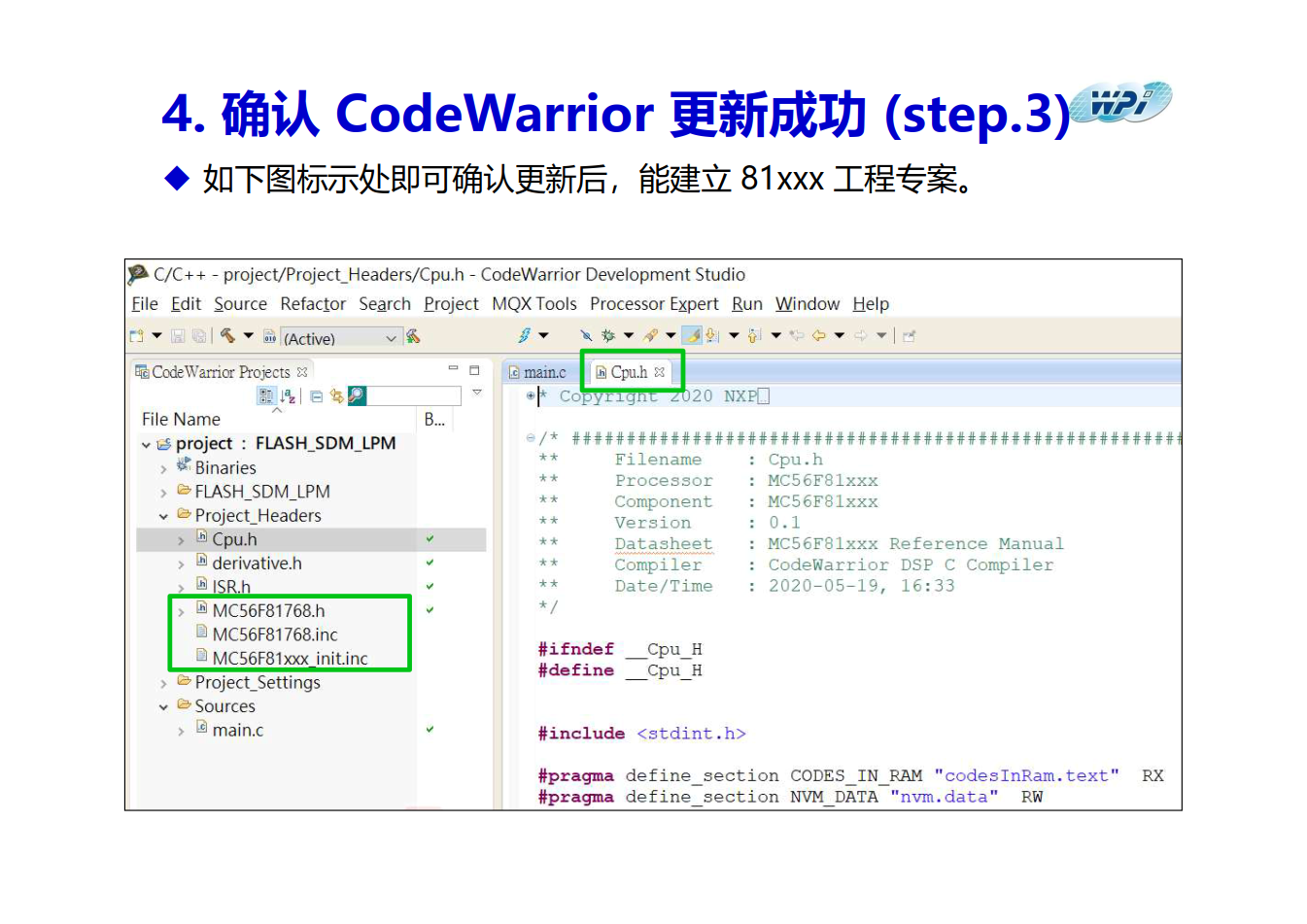Switch to the main.c editor tab

coord(542,371)
